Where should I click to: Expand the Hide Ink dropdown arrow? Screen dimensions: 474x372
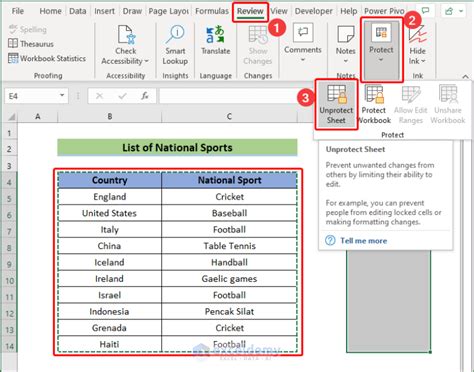tap(423, 61)
